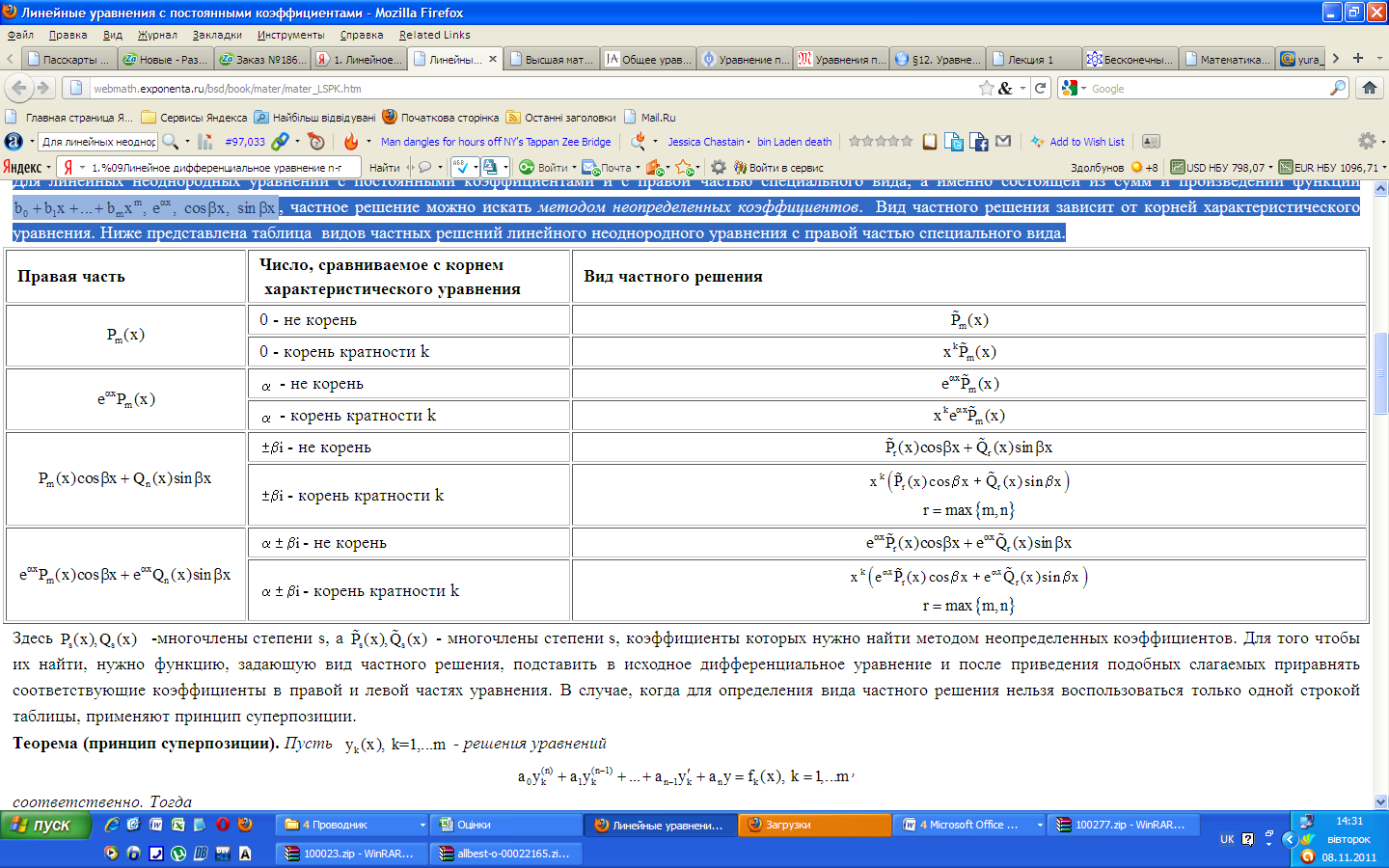
Task: Click the Войти в сервис button
Action: (x=779, y=167)
